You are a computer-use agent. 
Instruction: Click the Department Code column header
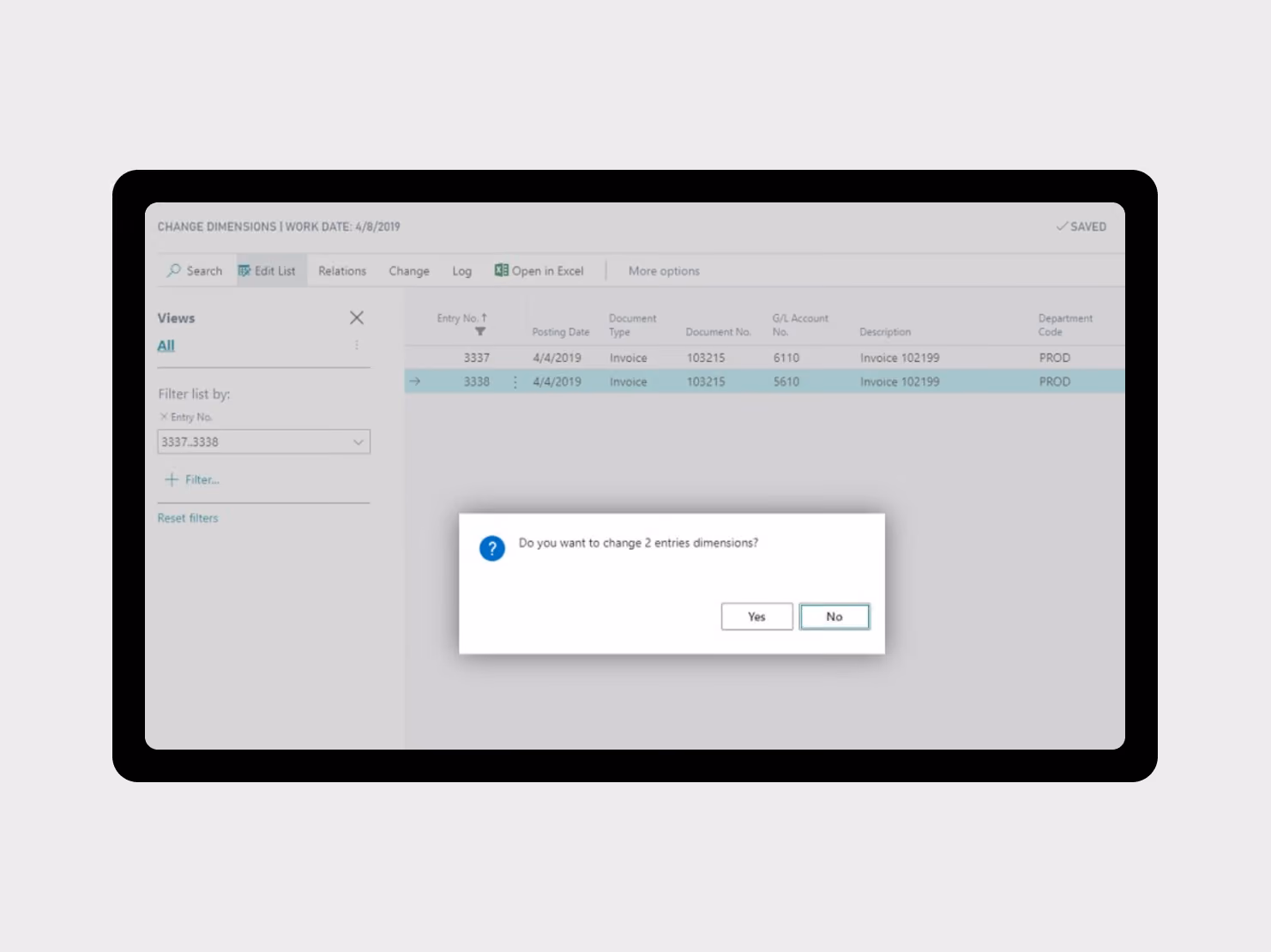(x=1065, y=325)
